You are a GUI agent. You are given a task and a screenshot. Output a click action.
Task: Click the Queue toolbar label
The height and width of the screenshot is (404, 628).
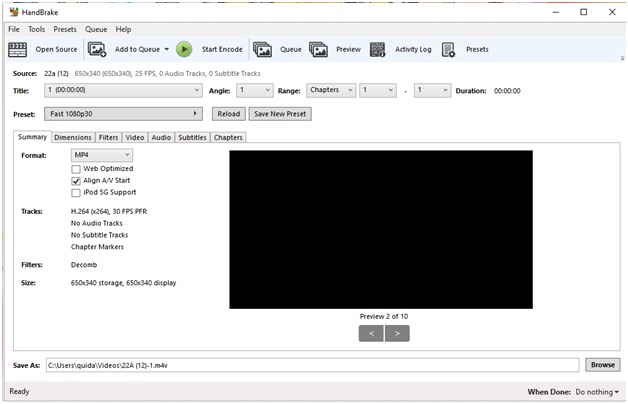(x=291, y=50)
